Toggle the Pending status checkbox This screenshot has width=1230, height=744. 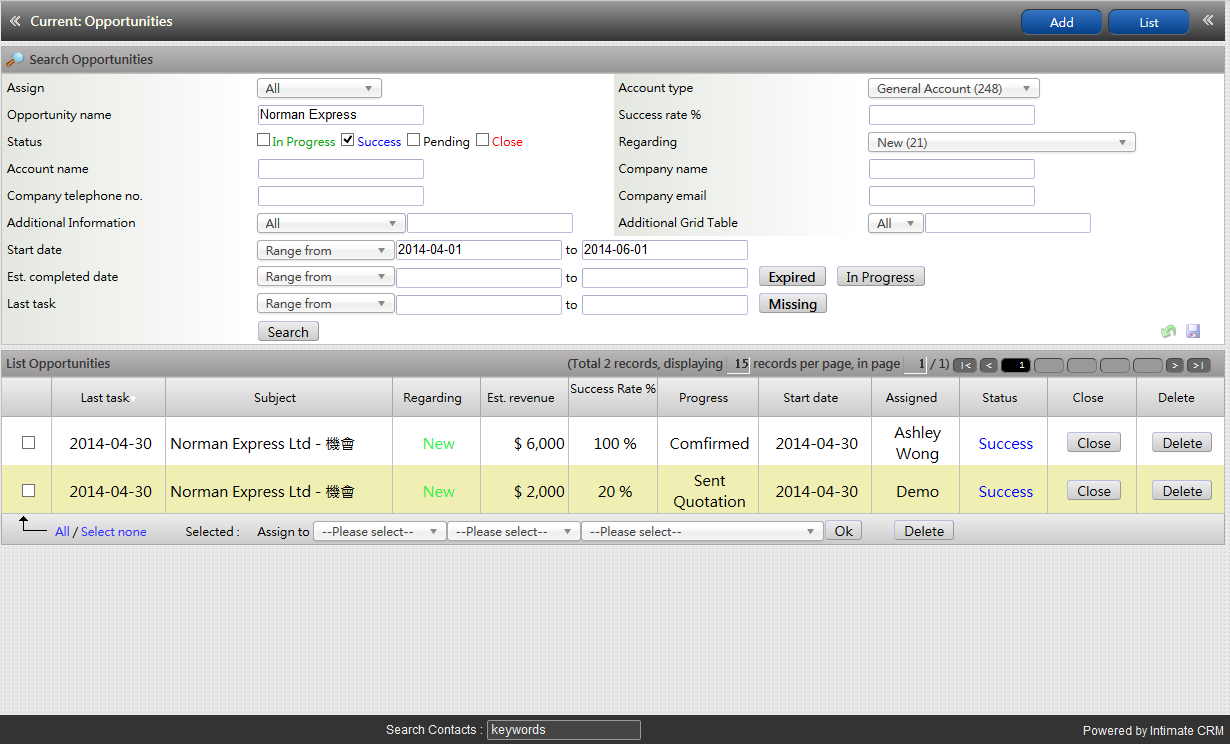pos(414,140)
